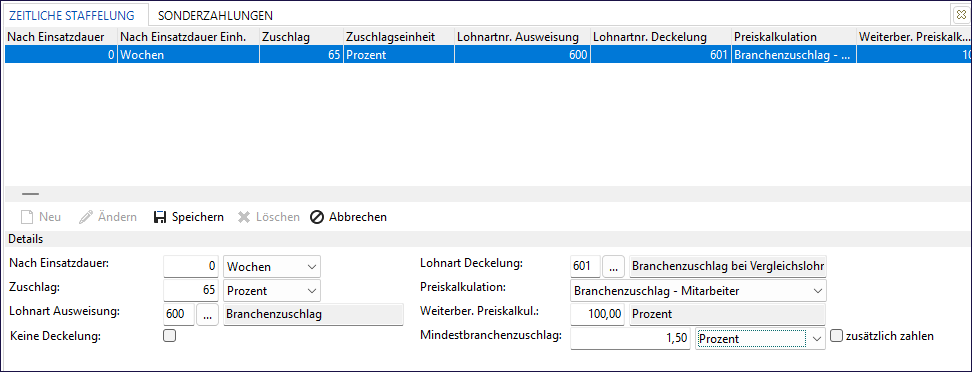This screenshot has width=972, height=372.
Task: Sort by the Nach Einsatzdauer column header
Action: tap(61, 37)
